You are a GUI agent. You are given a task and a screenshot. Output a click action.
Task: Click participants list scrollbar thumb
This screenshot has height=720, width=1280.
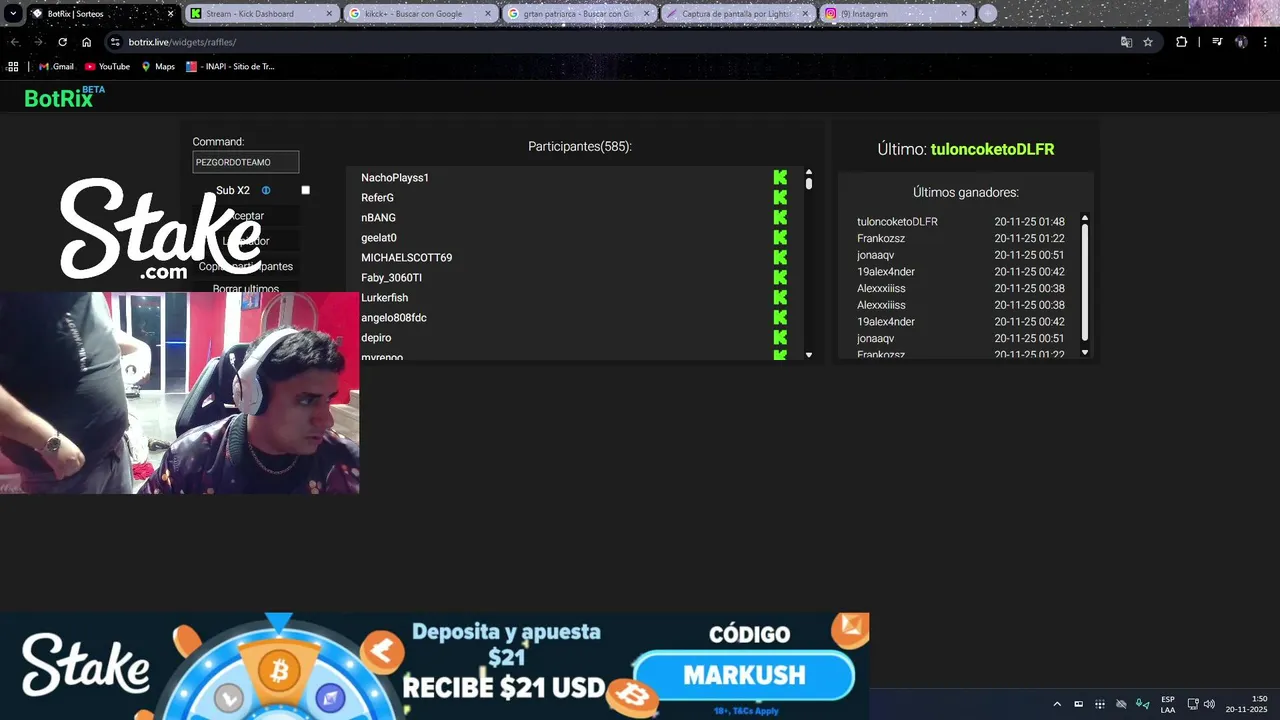(x=809, y=184)
